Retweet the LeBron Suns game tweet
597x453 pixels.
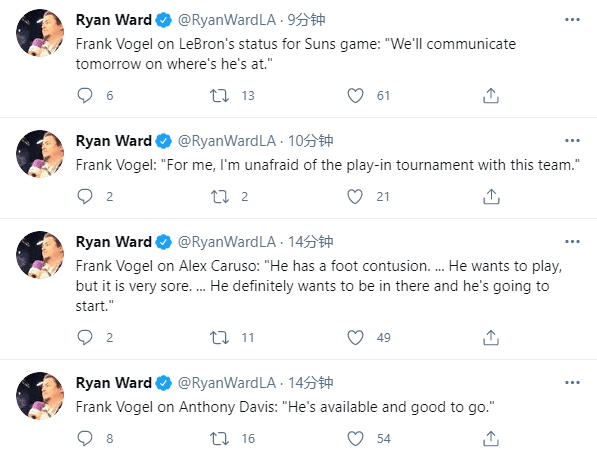[x=220, y=96]
